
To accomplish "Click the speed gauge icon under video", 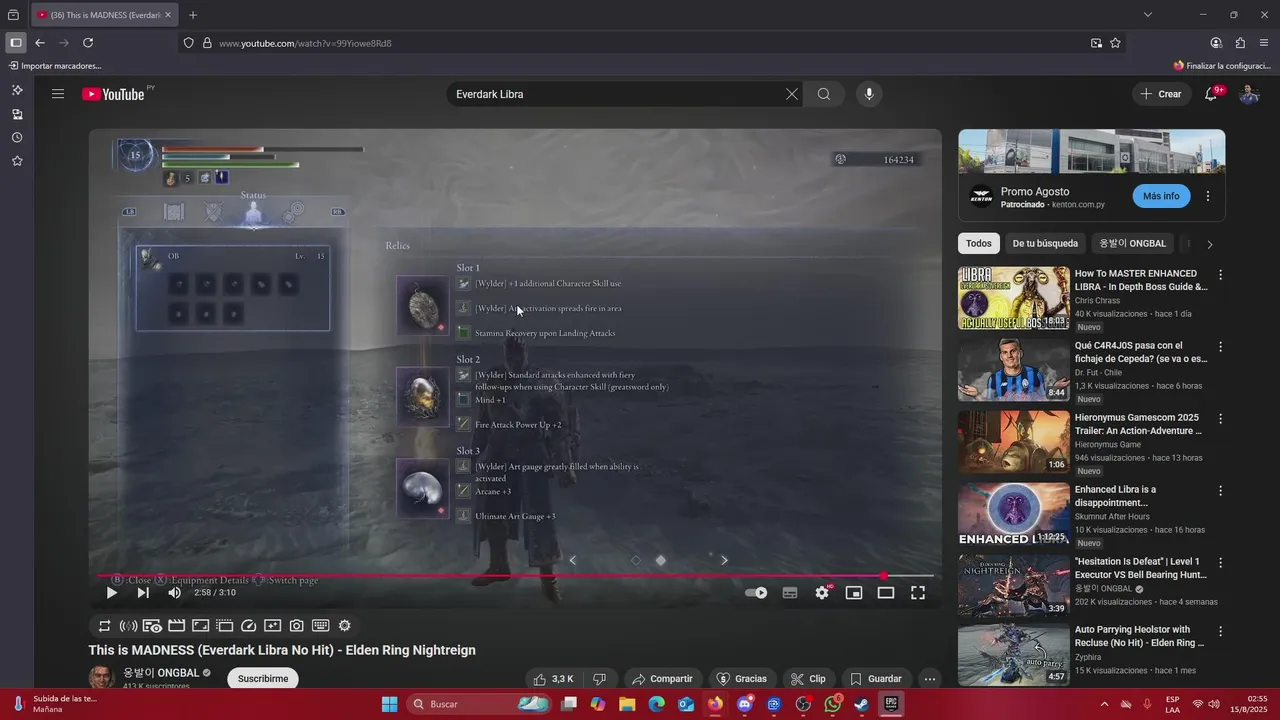I will pos(248,626).
